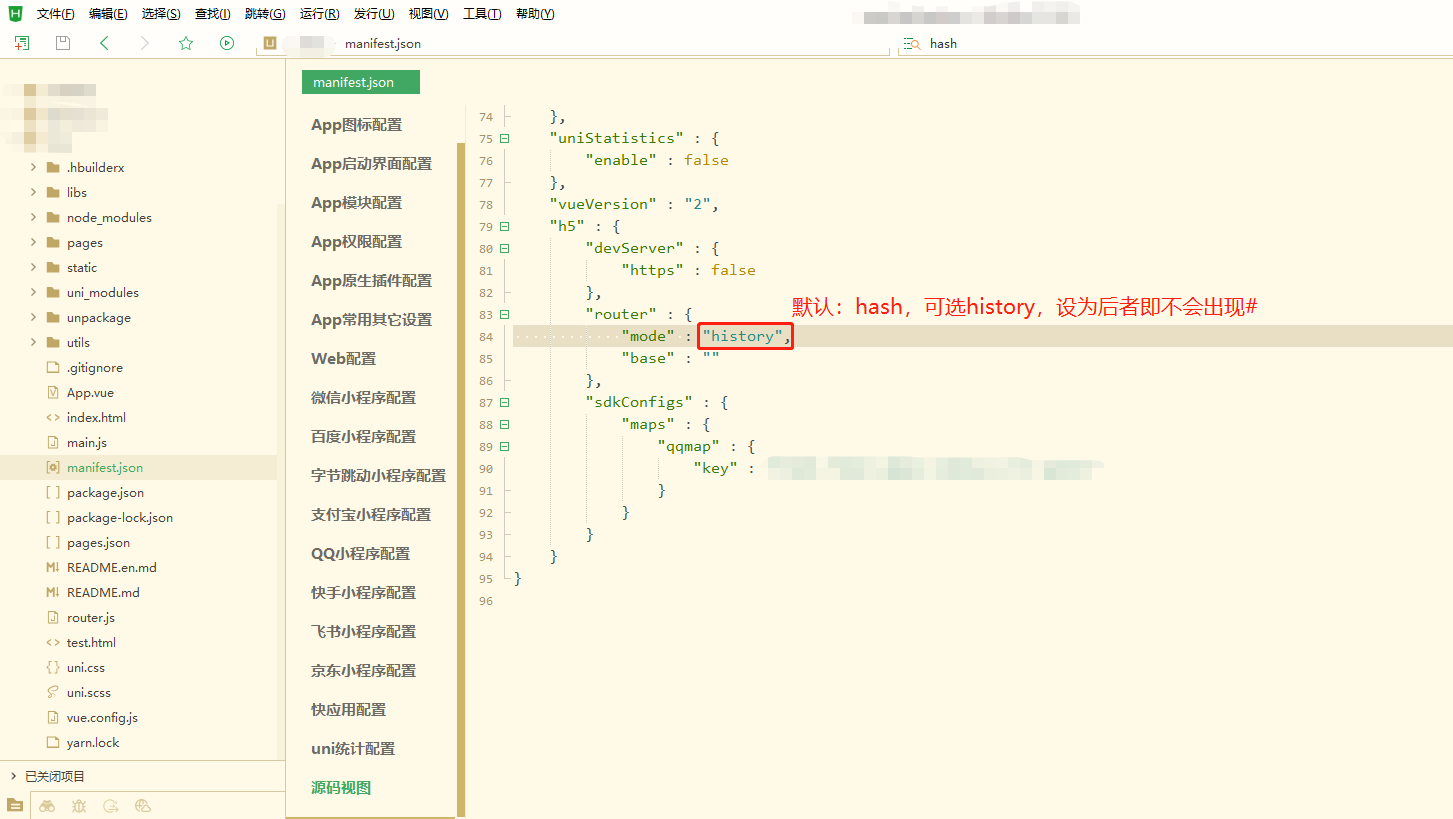Collapse the h5 block fold marker
The width and height of the screenshot is (1453, 819).
pyautogui.click(x=504, y=227)
